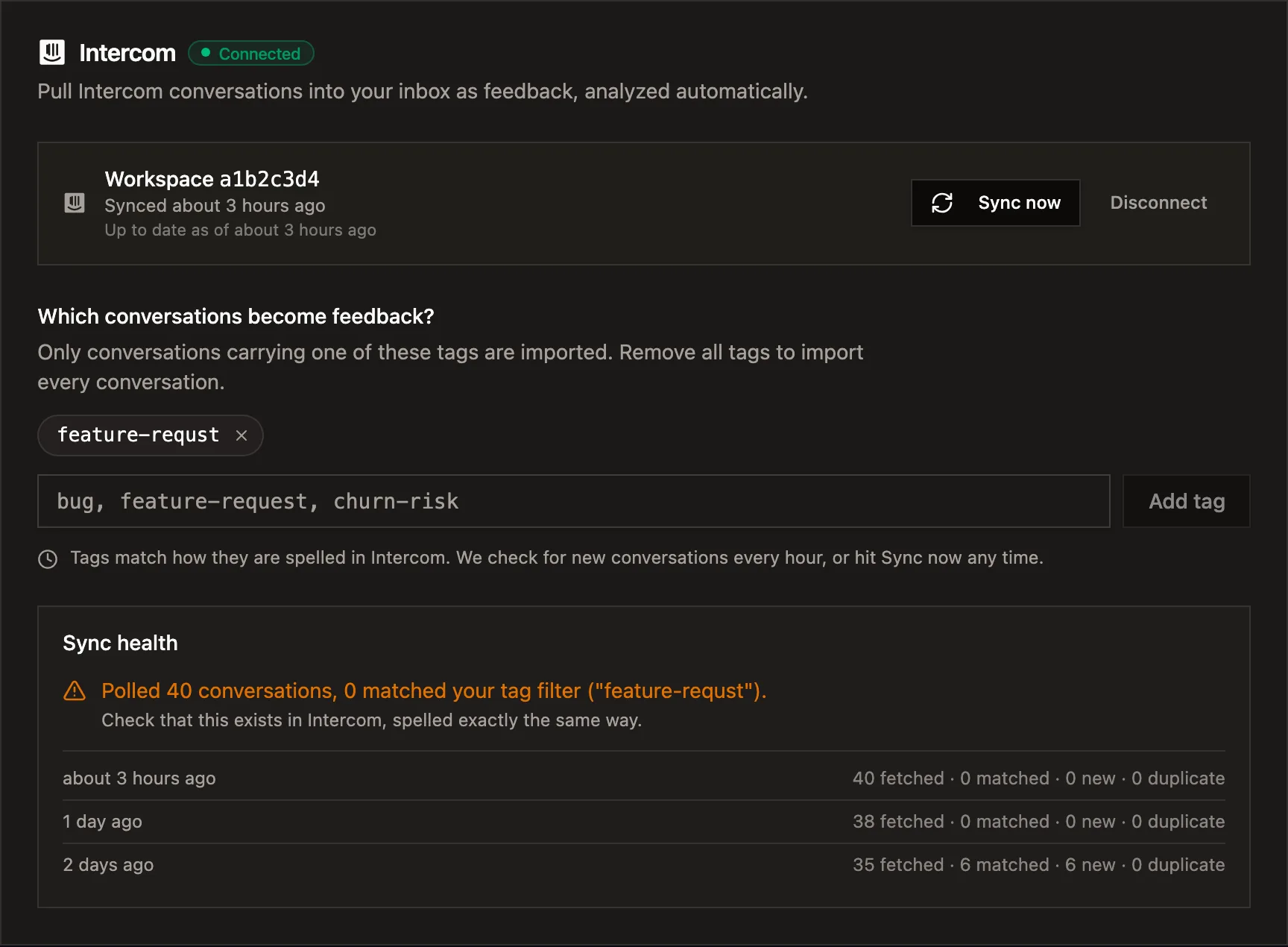Click the Intercom heading text
Viewport: 1288px width, 947px height.
click(x=127, y=53)
